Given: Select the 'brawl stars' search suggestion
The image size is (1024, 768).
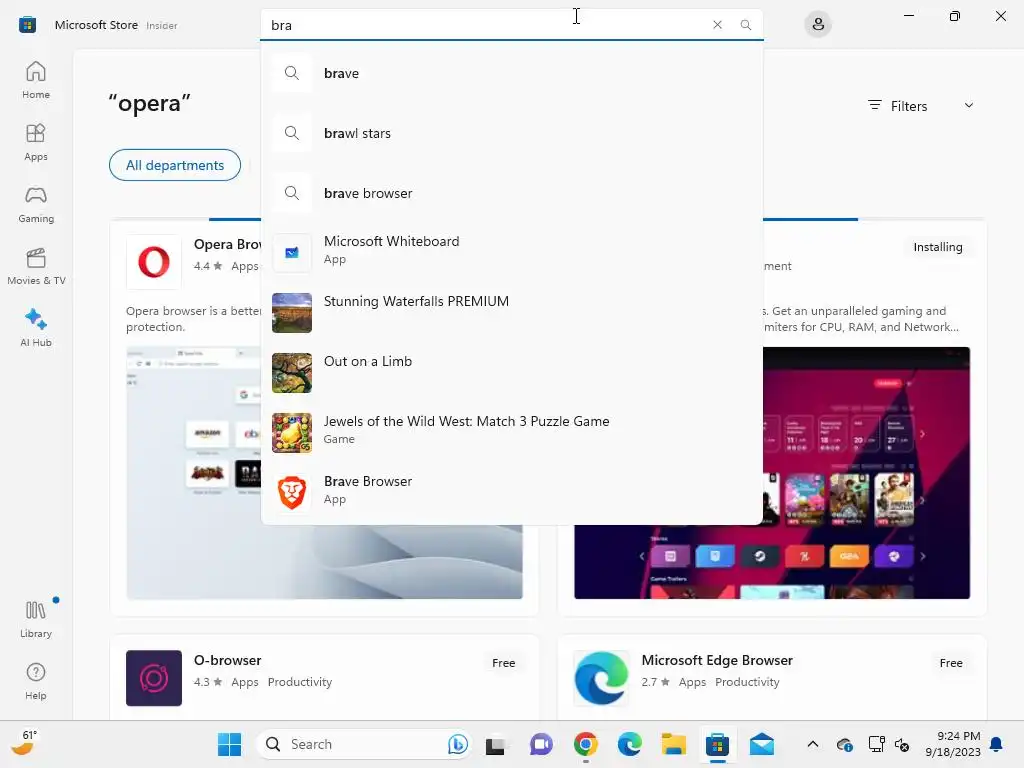Looking at the screenshot, I should point(511,133).
